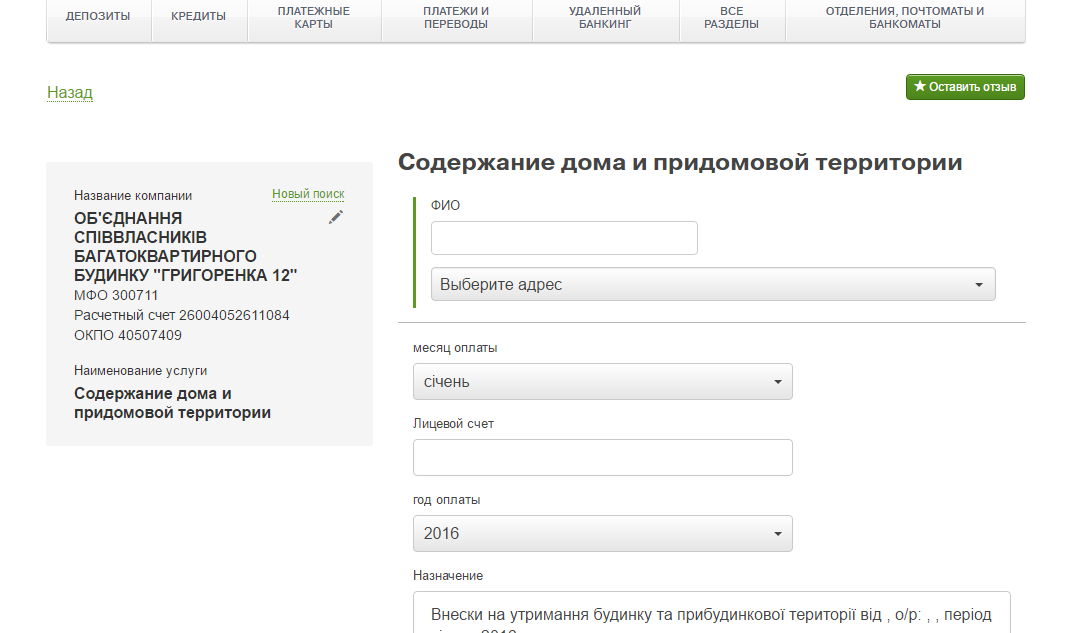Click the Новый поиск link
1073x633 pixels.
point(308,194)
